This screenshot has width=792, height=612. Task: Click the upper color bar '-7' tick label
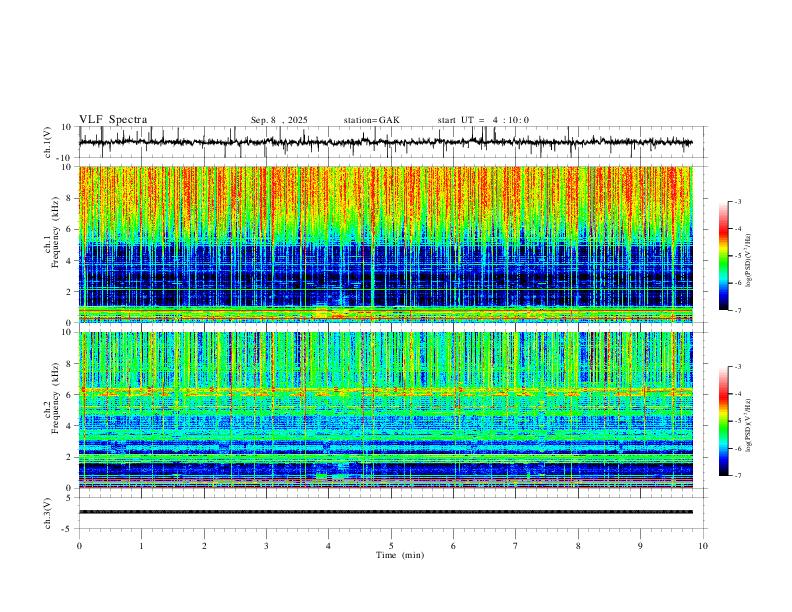coord(737,310)
